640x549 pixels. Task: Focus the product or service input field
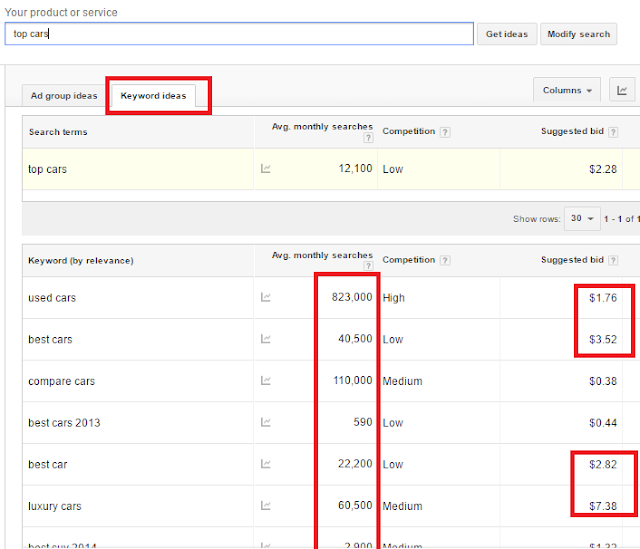(x=239, y=34)
